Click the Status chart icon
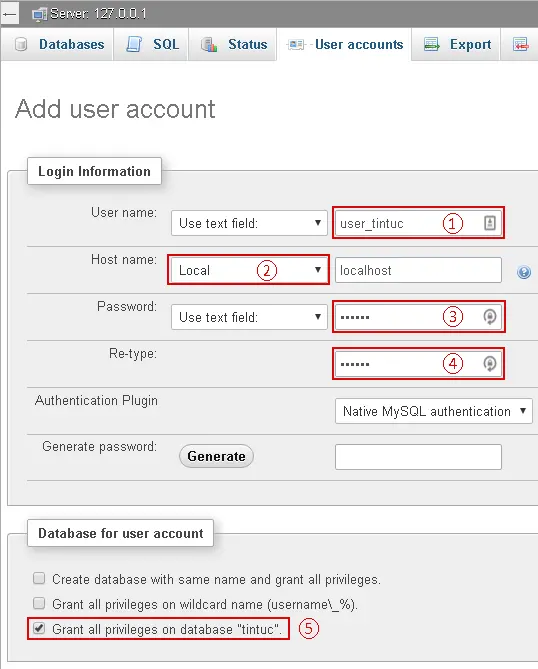The width and height of the screenshot is (538, 669). coord(209,44)
